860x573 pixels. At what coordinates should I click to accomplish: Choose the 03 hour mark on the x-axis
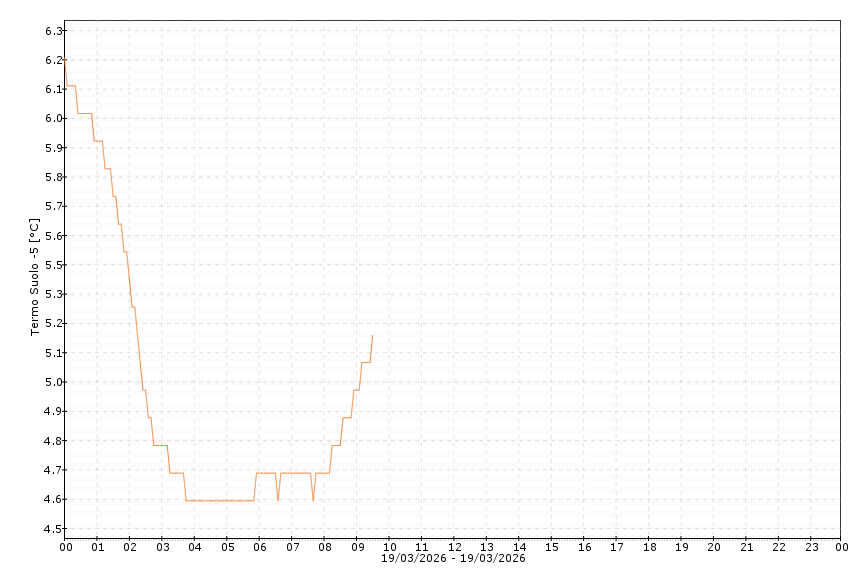click(162, 547)
